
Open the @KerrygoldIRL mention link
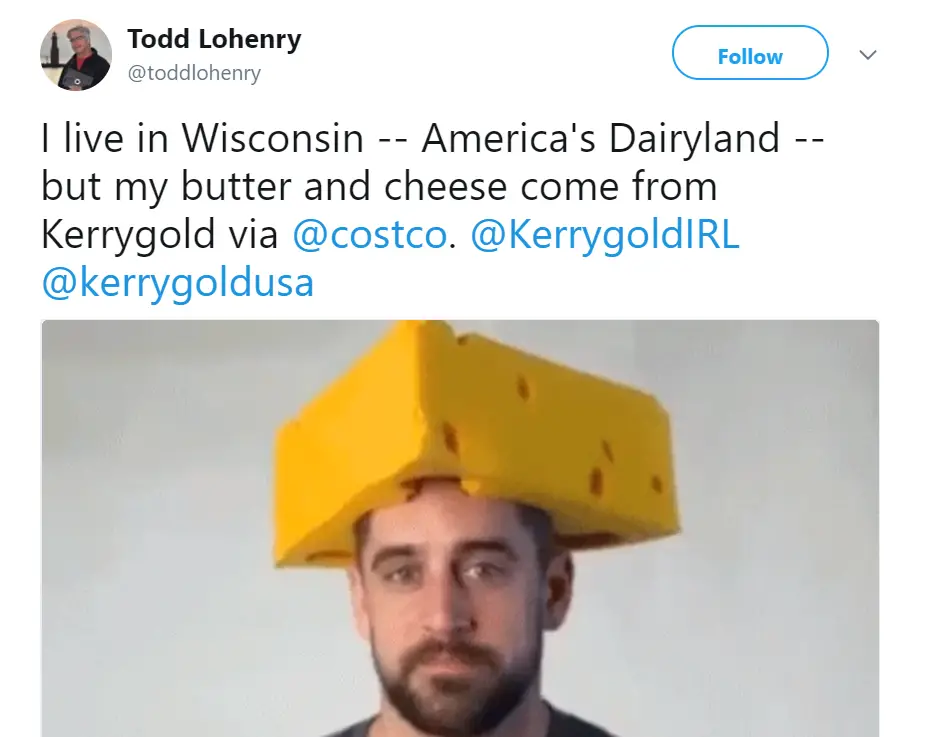[605, 234]
